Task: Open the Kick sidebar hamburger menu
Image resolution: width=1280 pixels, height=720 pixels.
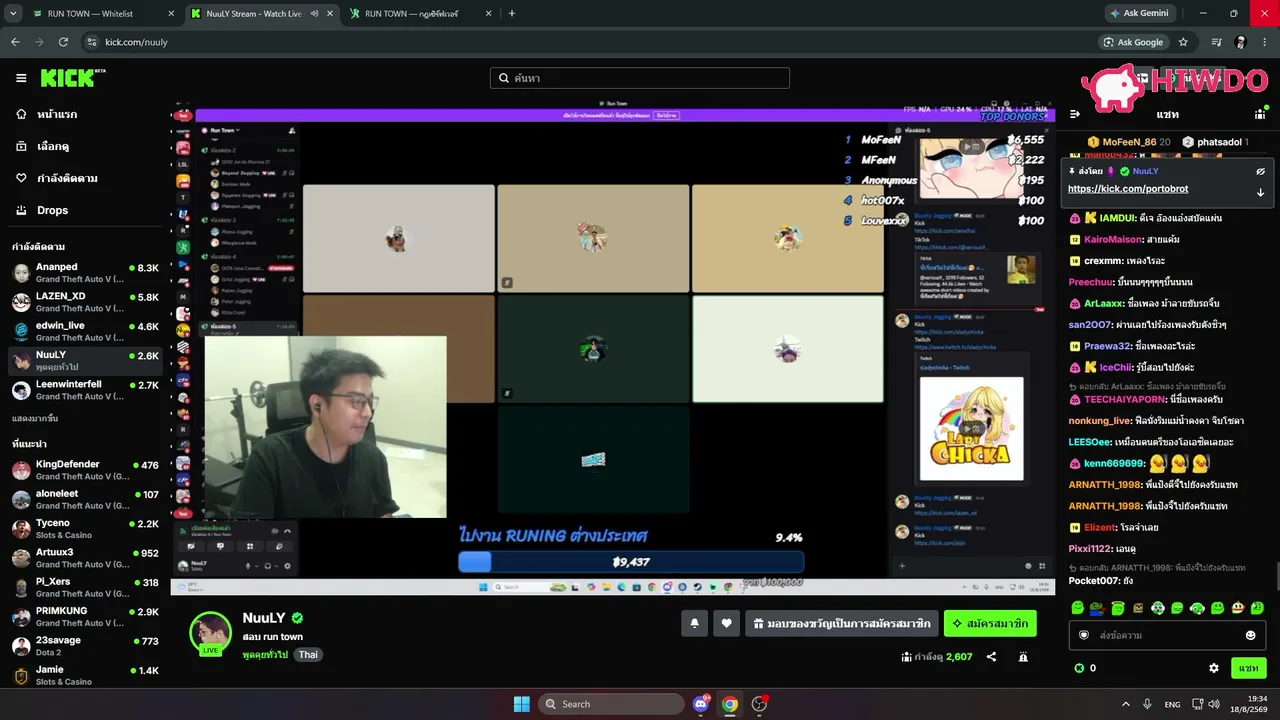Action: pyautogui.click(x=21, y=78)
